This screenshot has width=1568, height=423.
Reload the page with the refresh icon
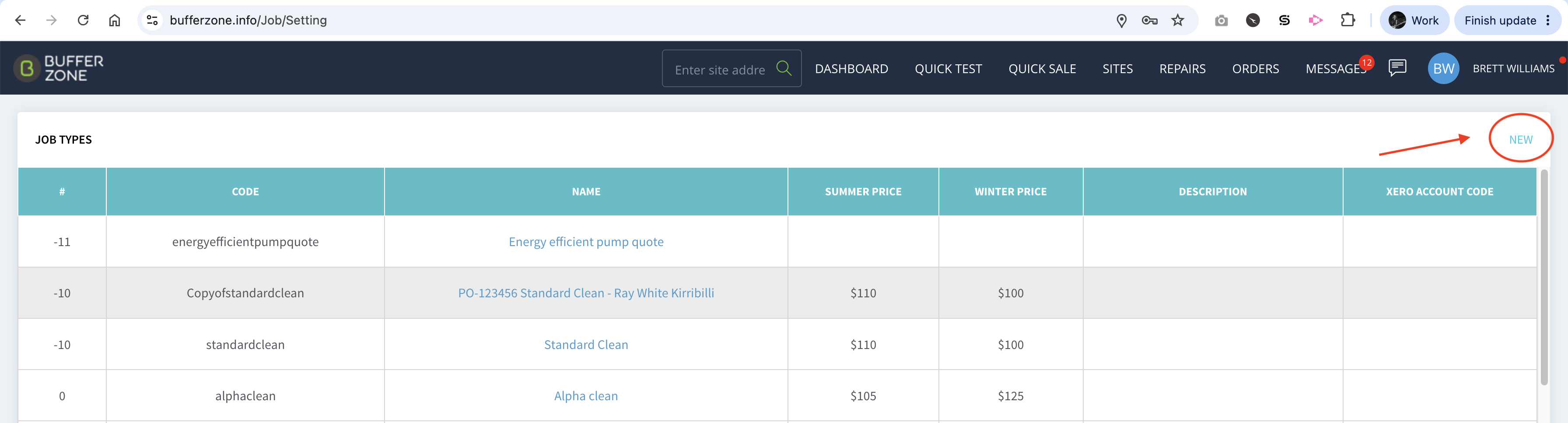[84, 20]
